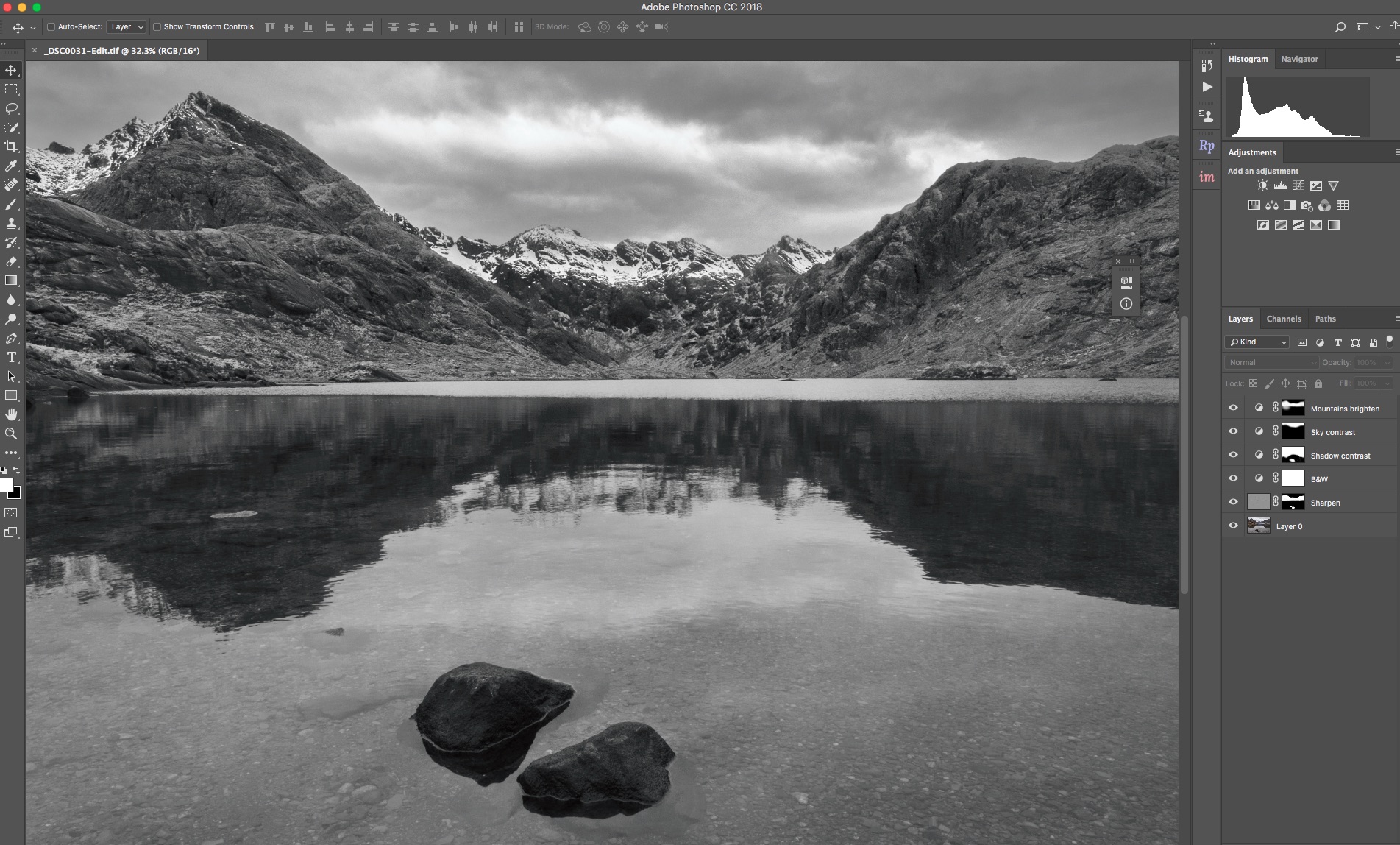Check Show Transform Controls
1400x845 pixels.
click(x=157, y=27)
